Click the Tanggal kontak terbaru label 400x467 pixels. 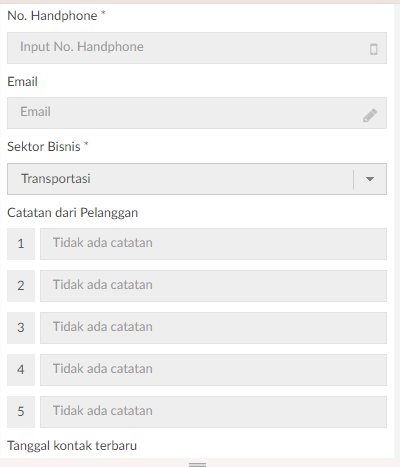point(72,446)
